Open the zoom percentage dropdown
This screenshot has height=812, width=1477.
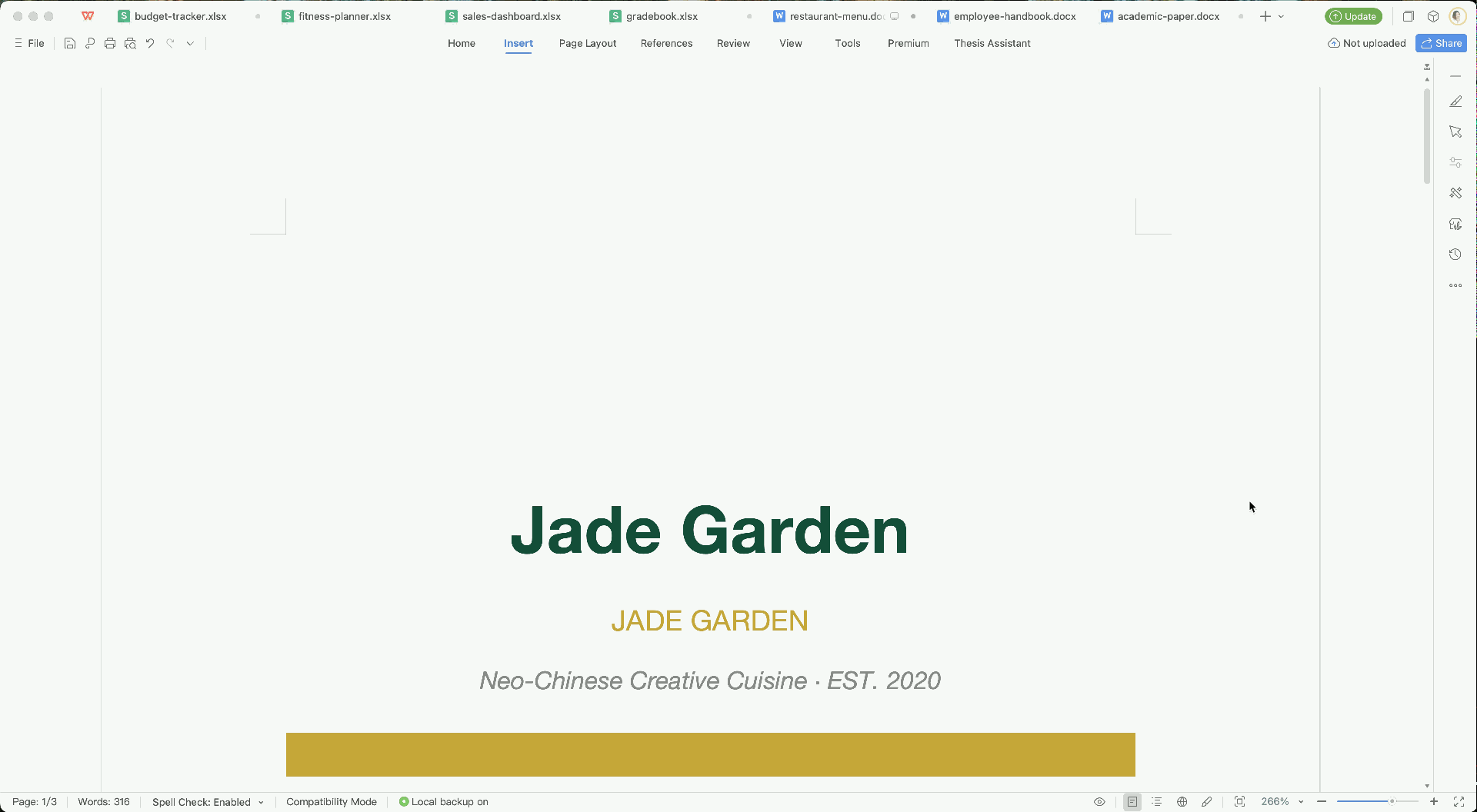point(1300,801)
